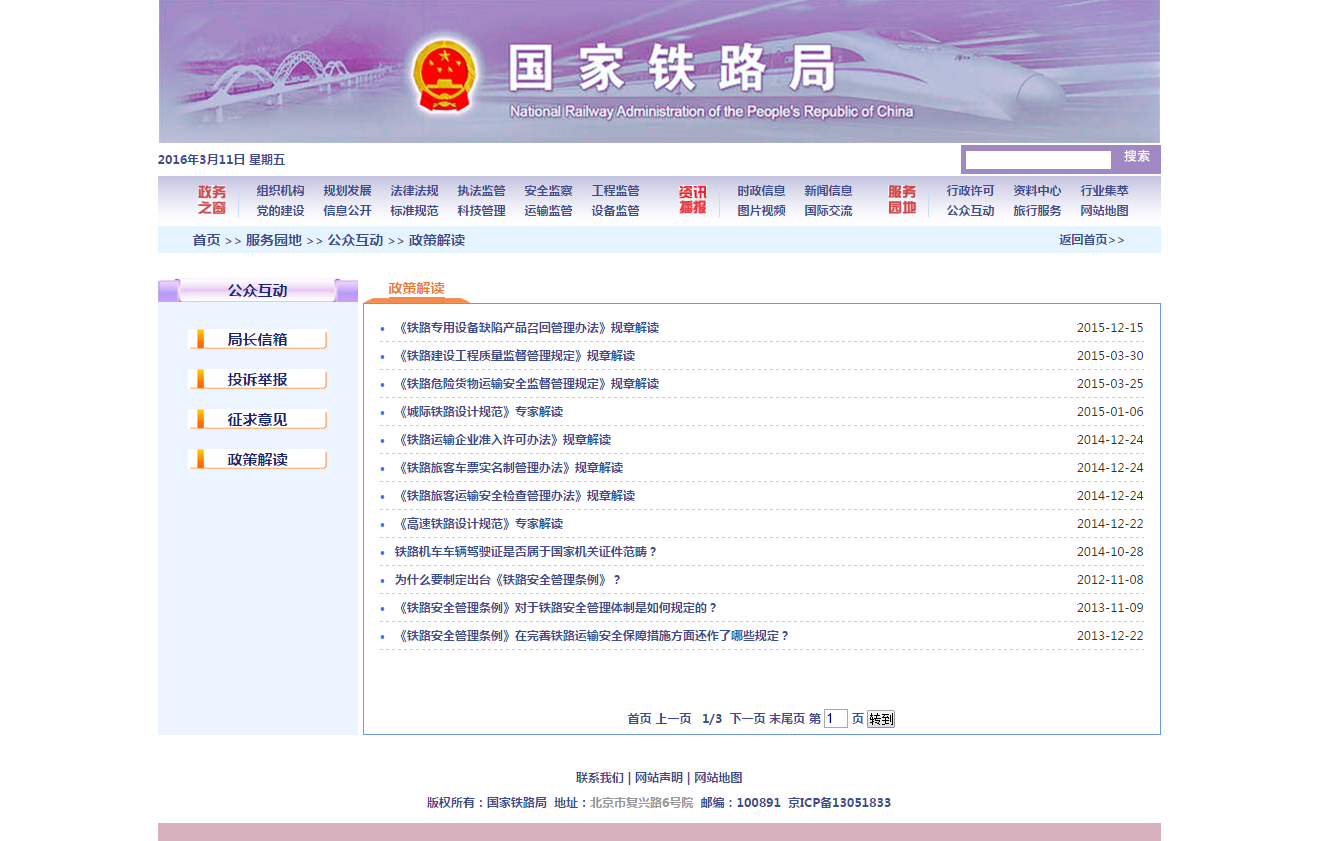Go to next page via 下一页
This screenshot has height=841, width=1318.
747,719
